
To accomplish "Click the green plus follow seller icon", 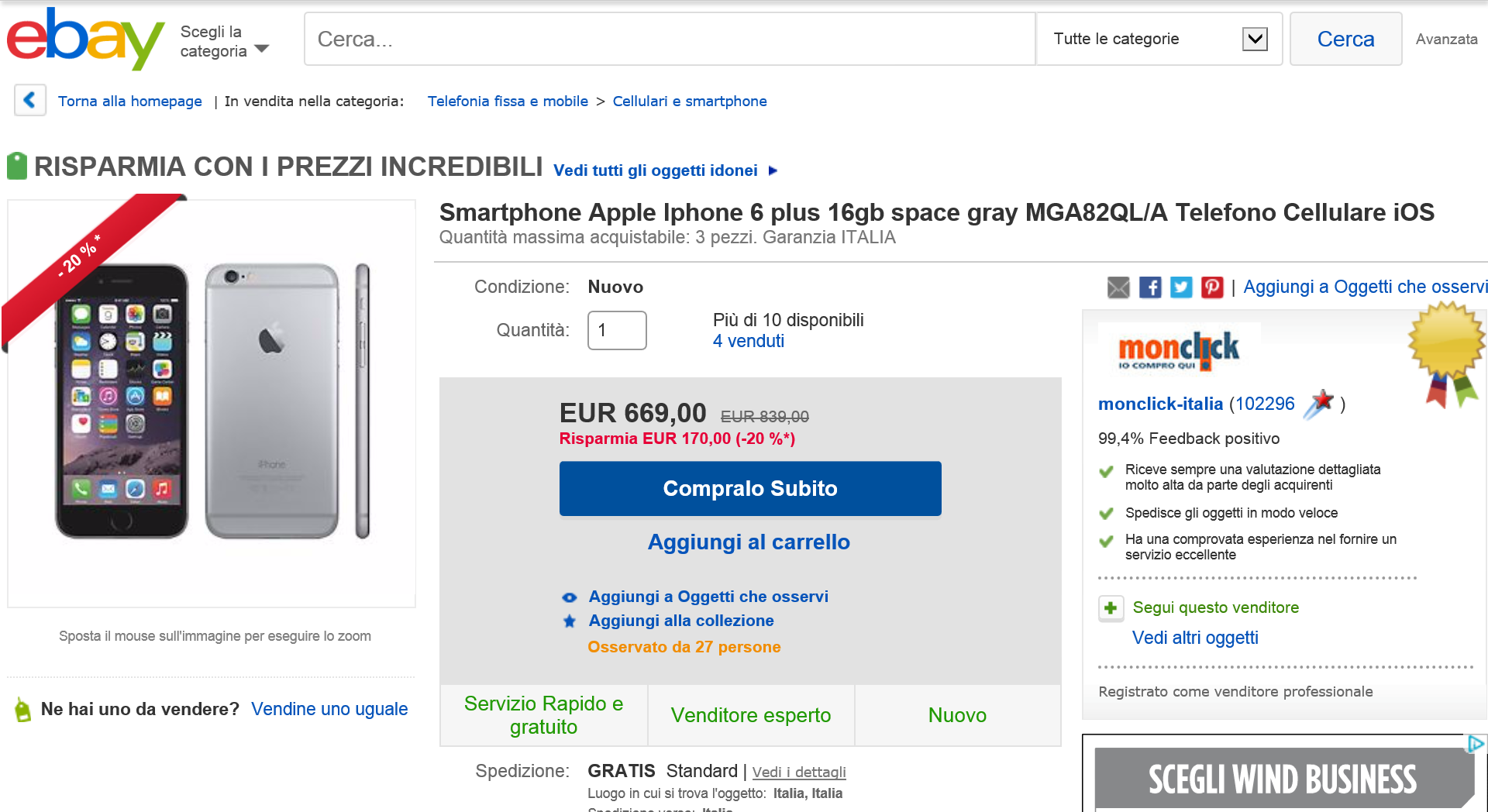I will (x=1111, y=608).
